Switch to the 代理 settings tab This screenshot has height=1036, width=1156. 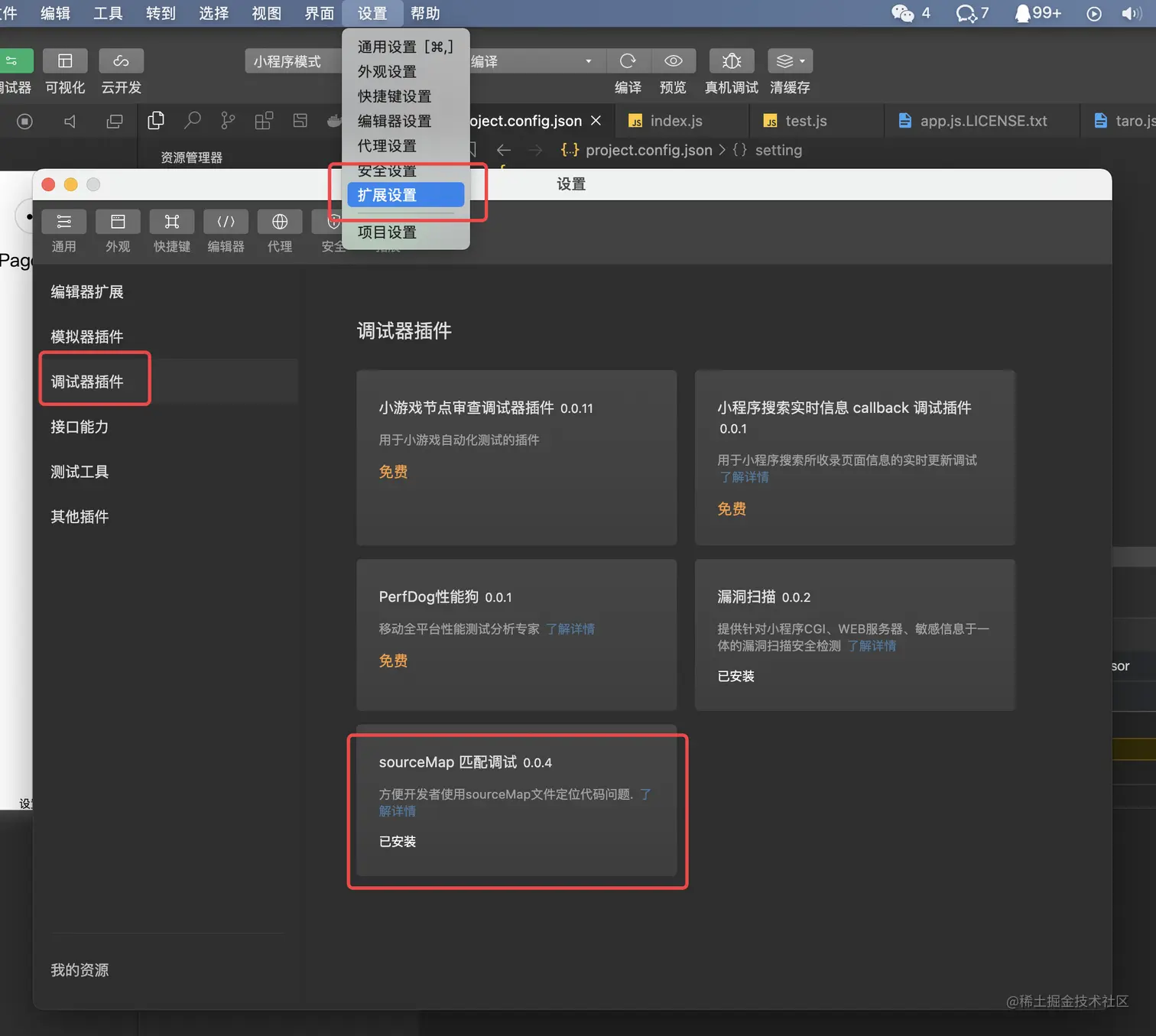(280, 231)
